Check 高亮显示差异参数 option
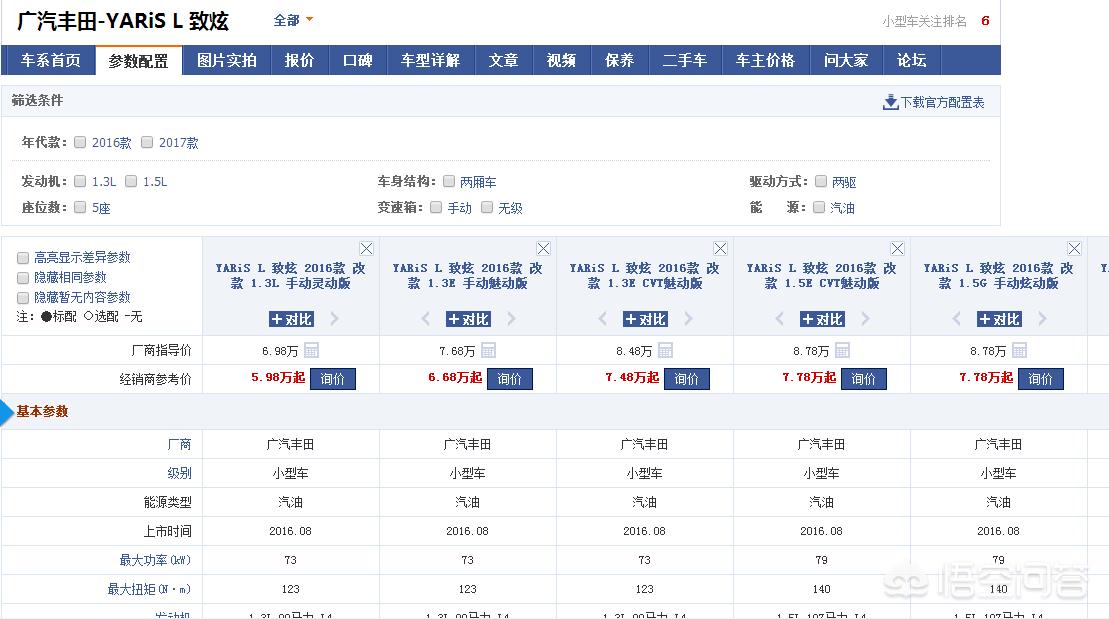 23,257
